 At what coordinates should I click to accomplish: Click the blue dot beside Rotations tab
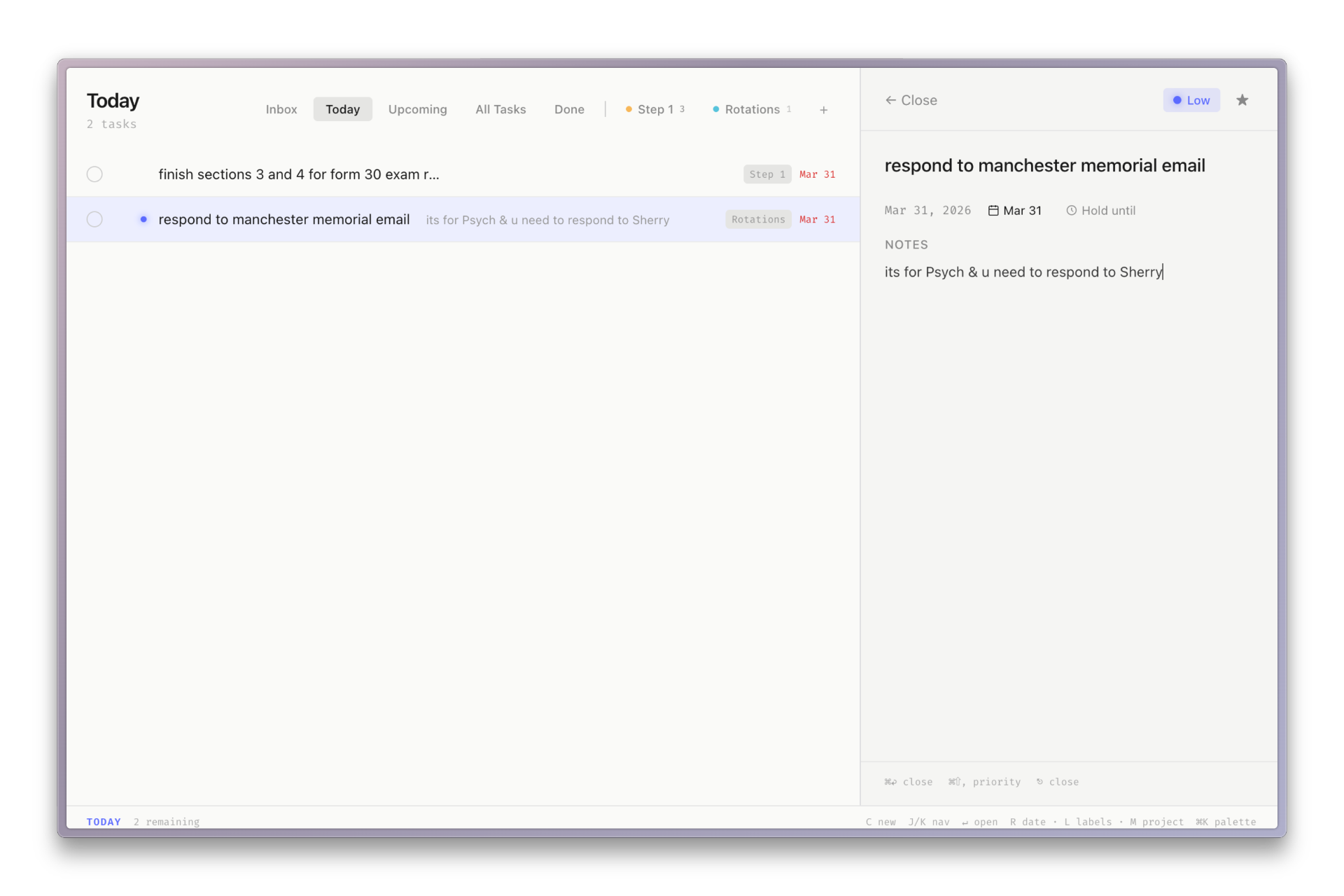pos(715,109)
